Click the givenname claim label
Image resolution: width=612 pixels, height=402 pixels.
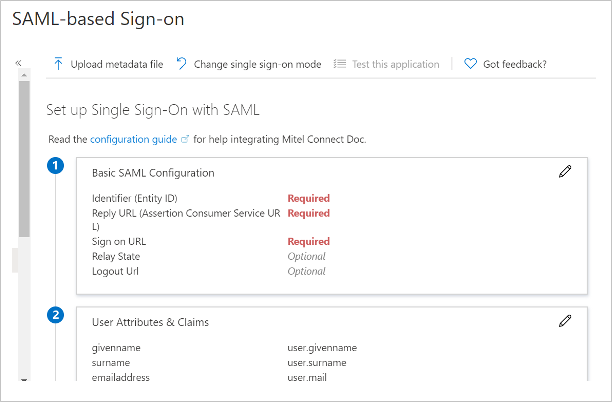(116, 348)
